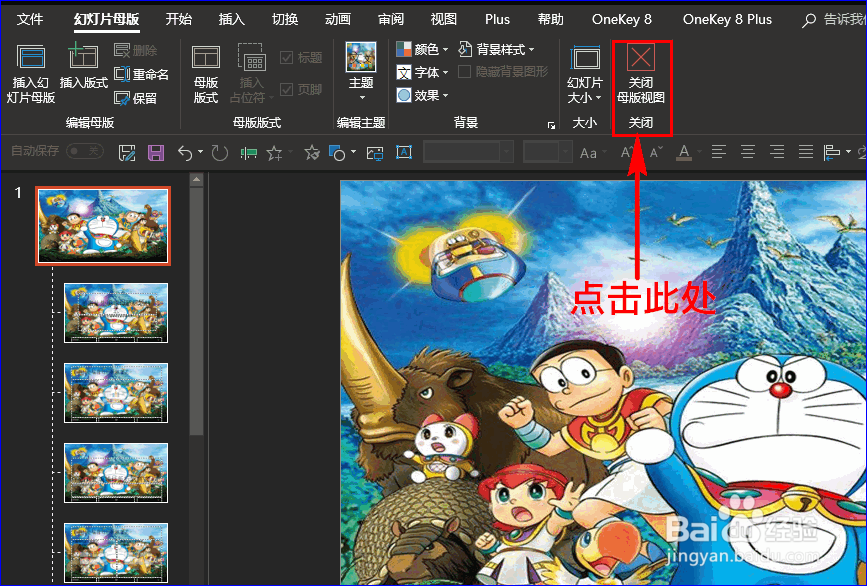Click the Center align icon
Image resolution: width=867 pixels, height=586 pixels.
(x=748, y=151)
